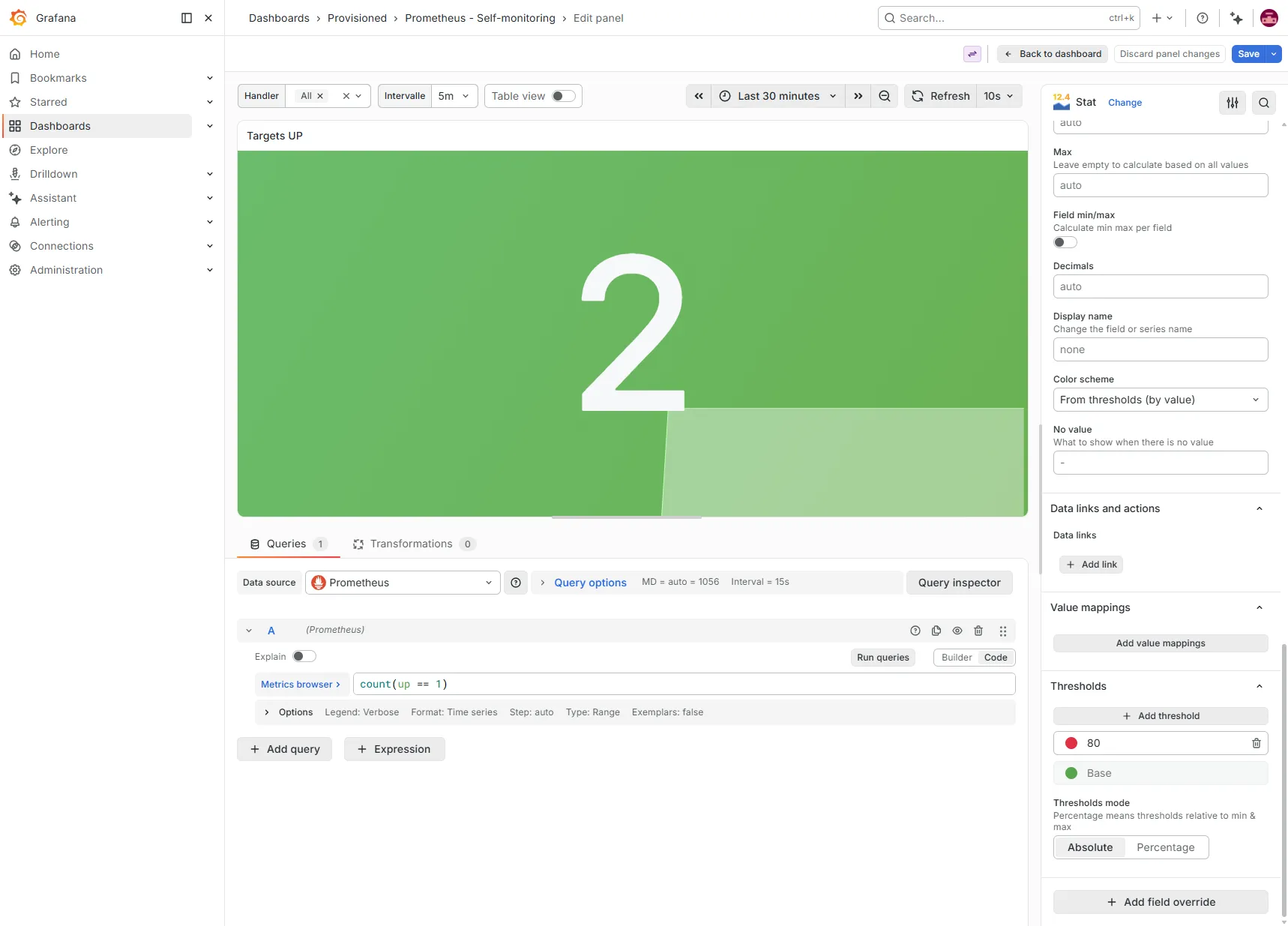The image size is (1288, 926).
Task: Enable the Explain toggle
Action: (x=304, y=657)
